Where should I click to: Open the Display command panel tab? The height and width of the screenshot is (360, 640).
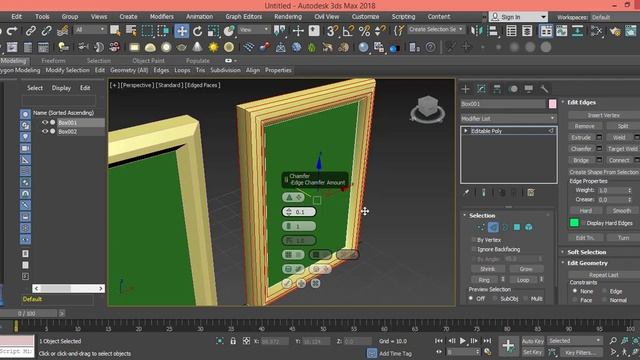point(529,89)
